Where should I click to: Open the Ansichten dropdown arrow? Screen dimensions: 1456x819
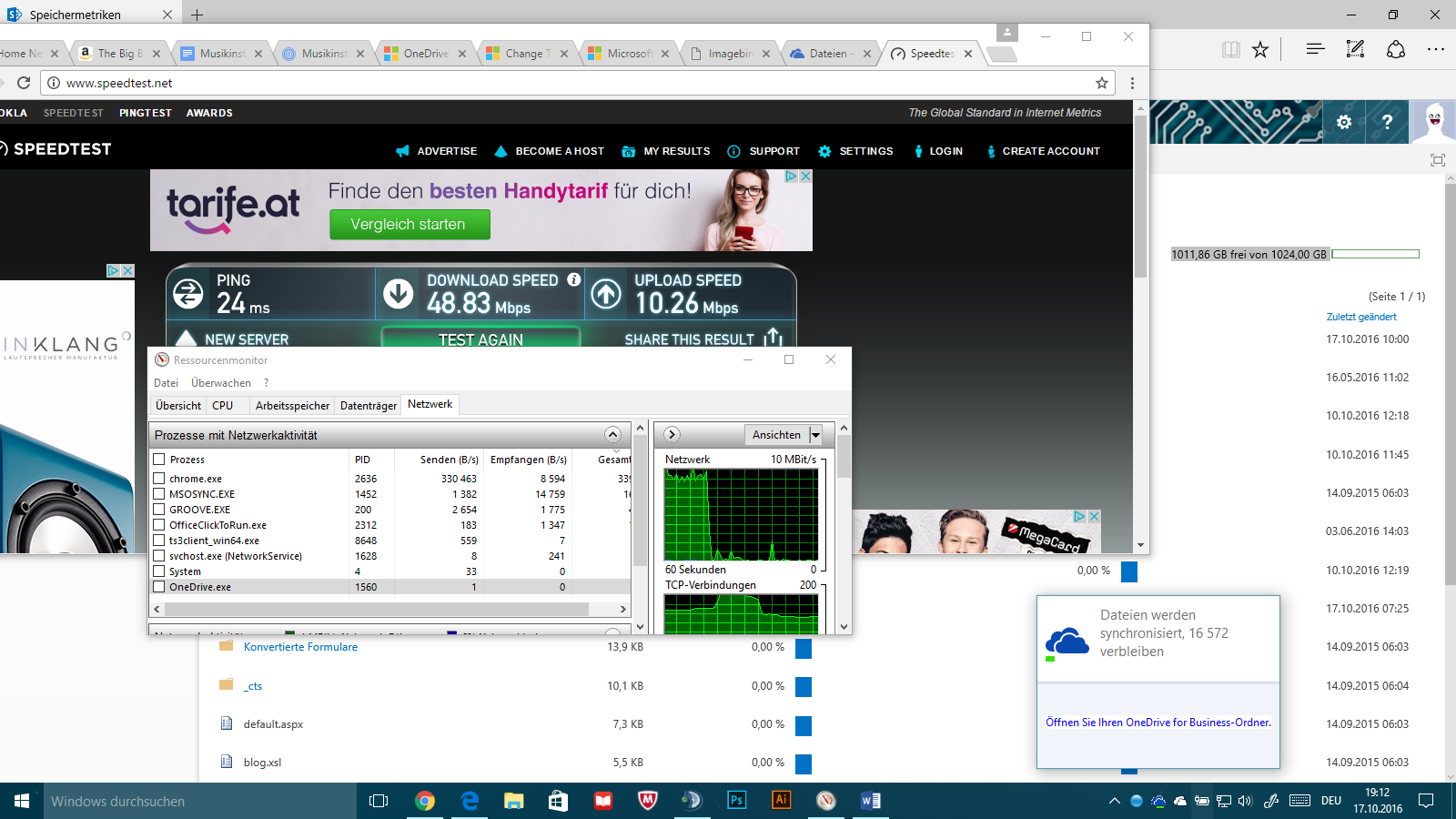coord(815,435)
